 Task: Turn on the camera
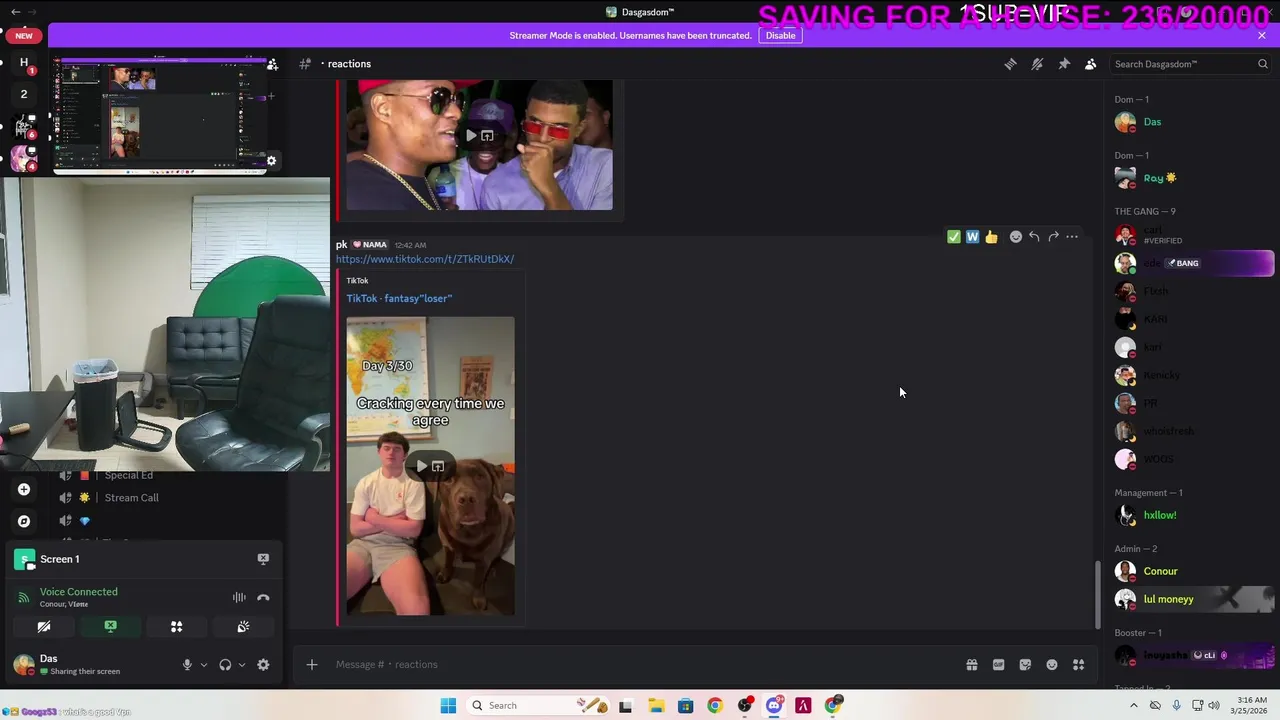point(44,626)
